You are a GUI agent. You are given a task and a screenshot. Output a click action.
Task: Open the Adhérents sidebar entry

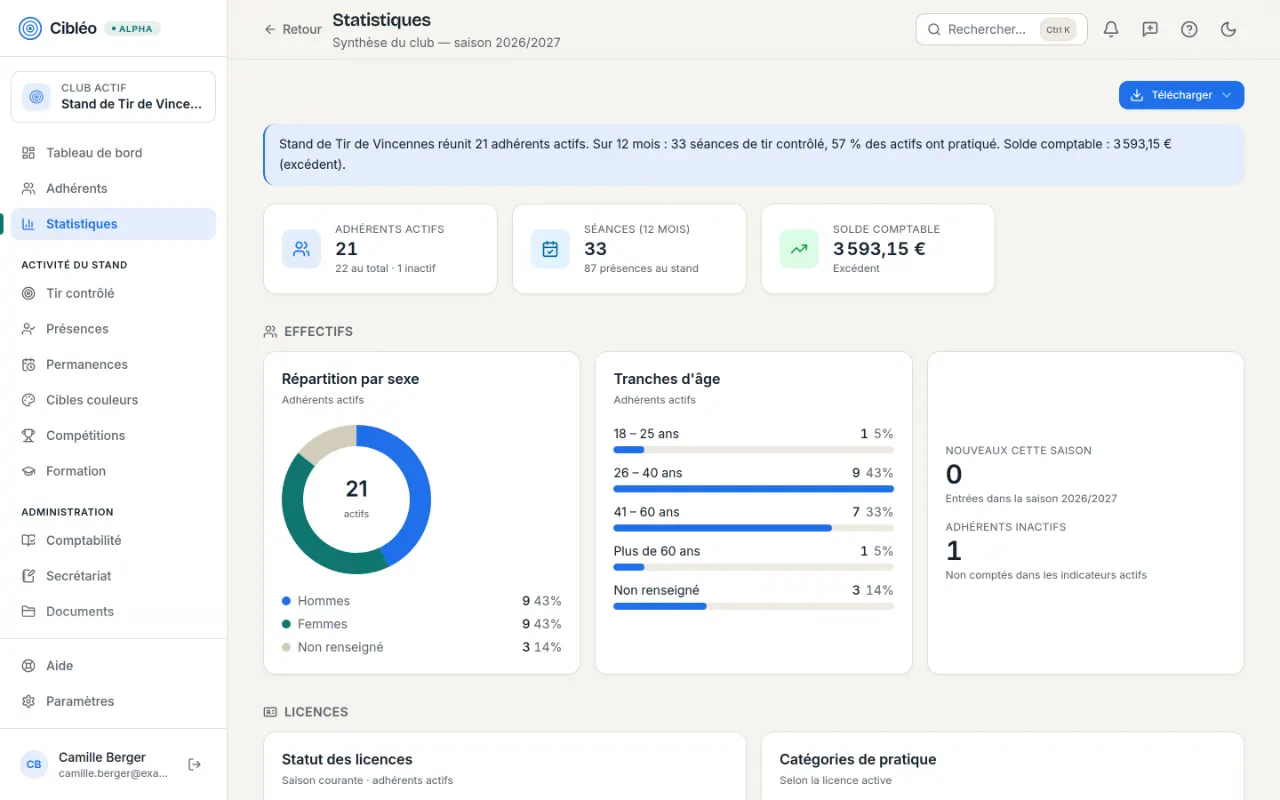[113, 188]
